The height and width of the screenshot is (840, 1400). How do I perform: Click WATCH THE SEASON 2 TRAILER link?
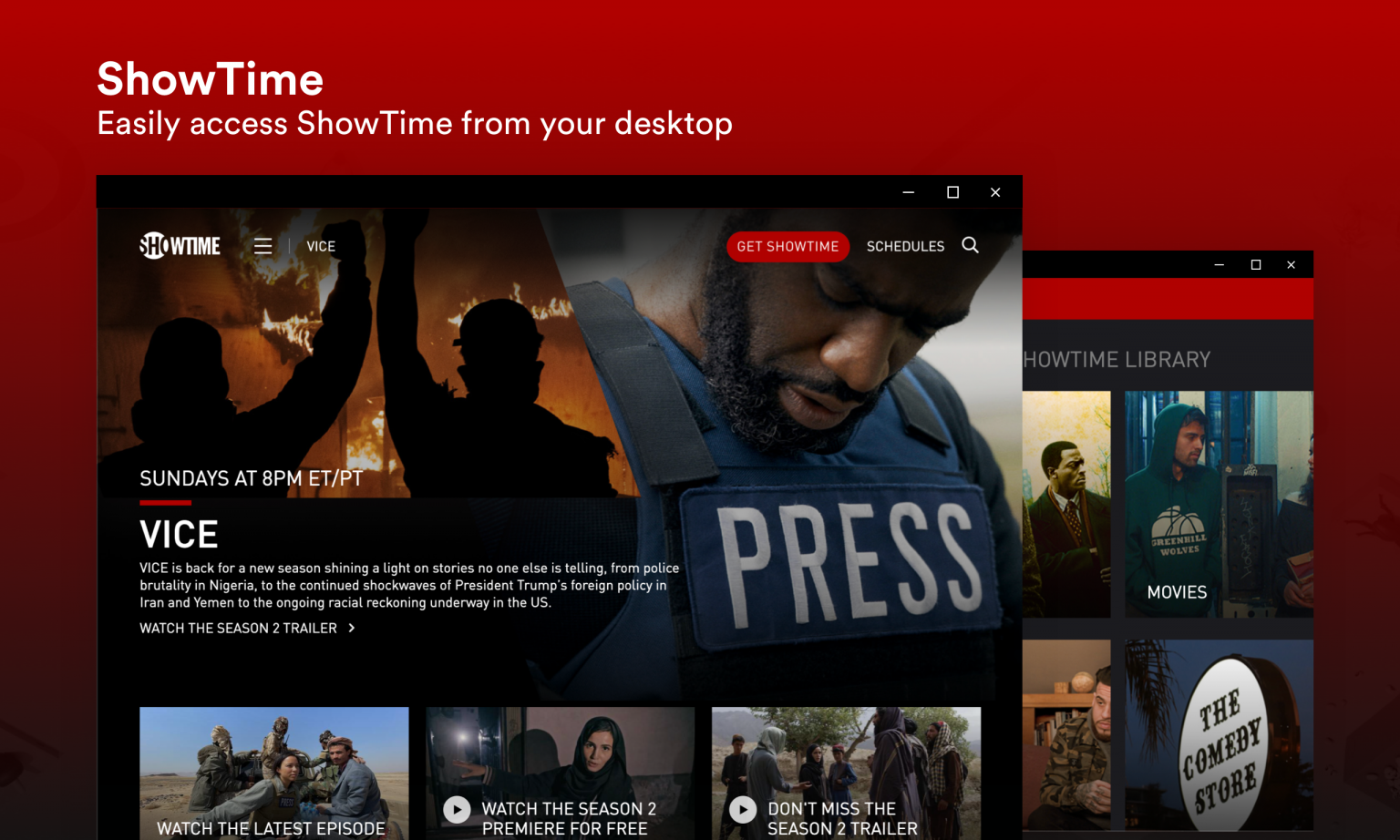[x=238, y=628]
